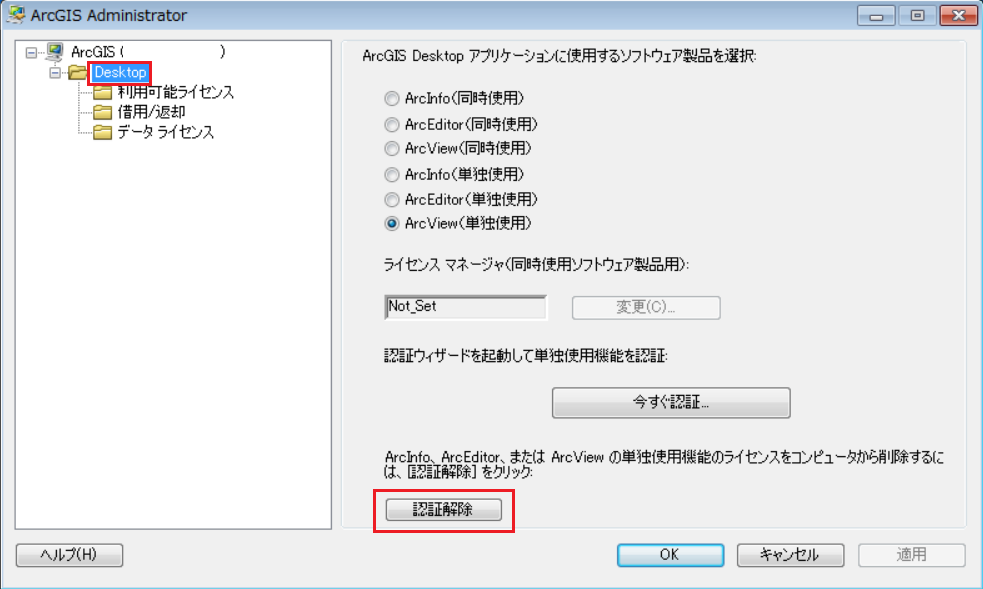
Task: Open 利用可能ライセンス tree item
Action: (176, 92)
